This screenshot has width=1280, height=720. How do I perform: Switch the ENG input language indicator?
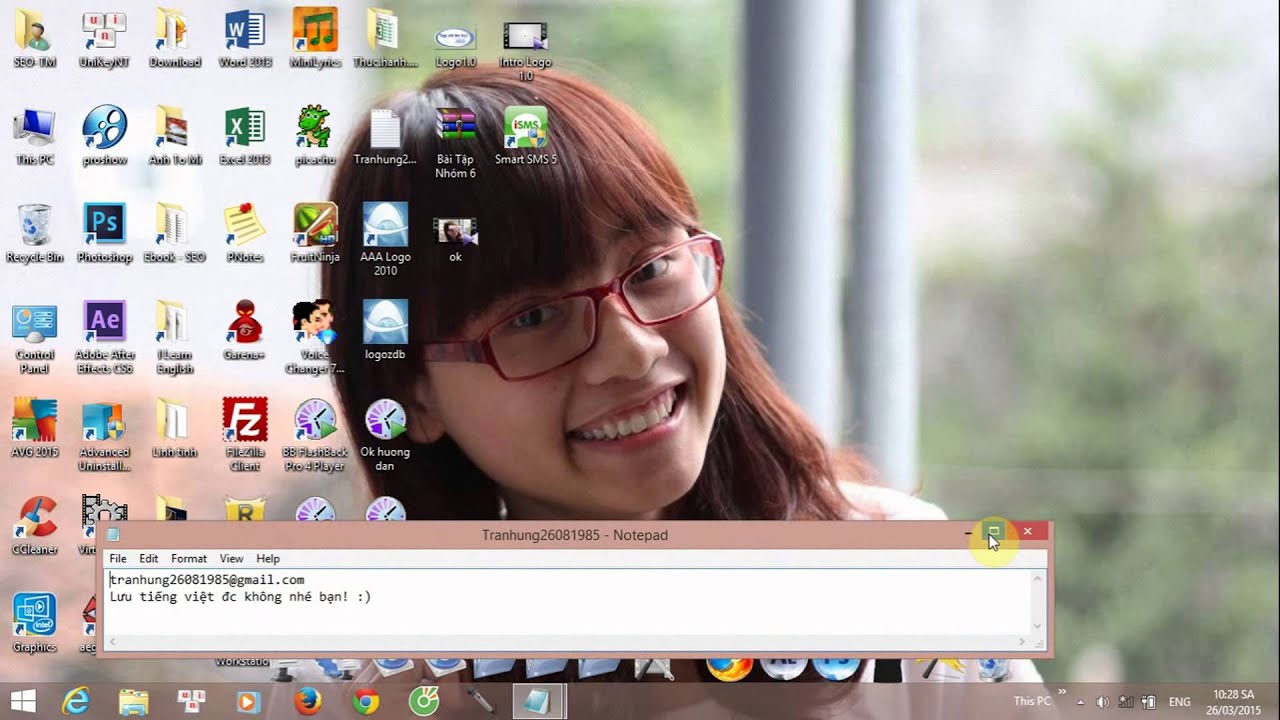pyautogui.click(x=1180, y=702)
